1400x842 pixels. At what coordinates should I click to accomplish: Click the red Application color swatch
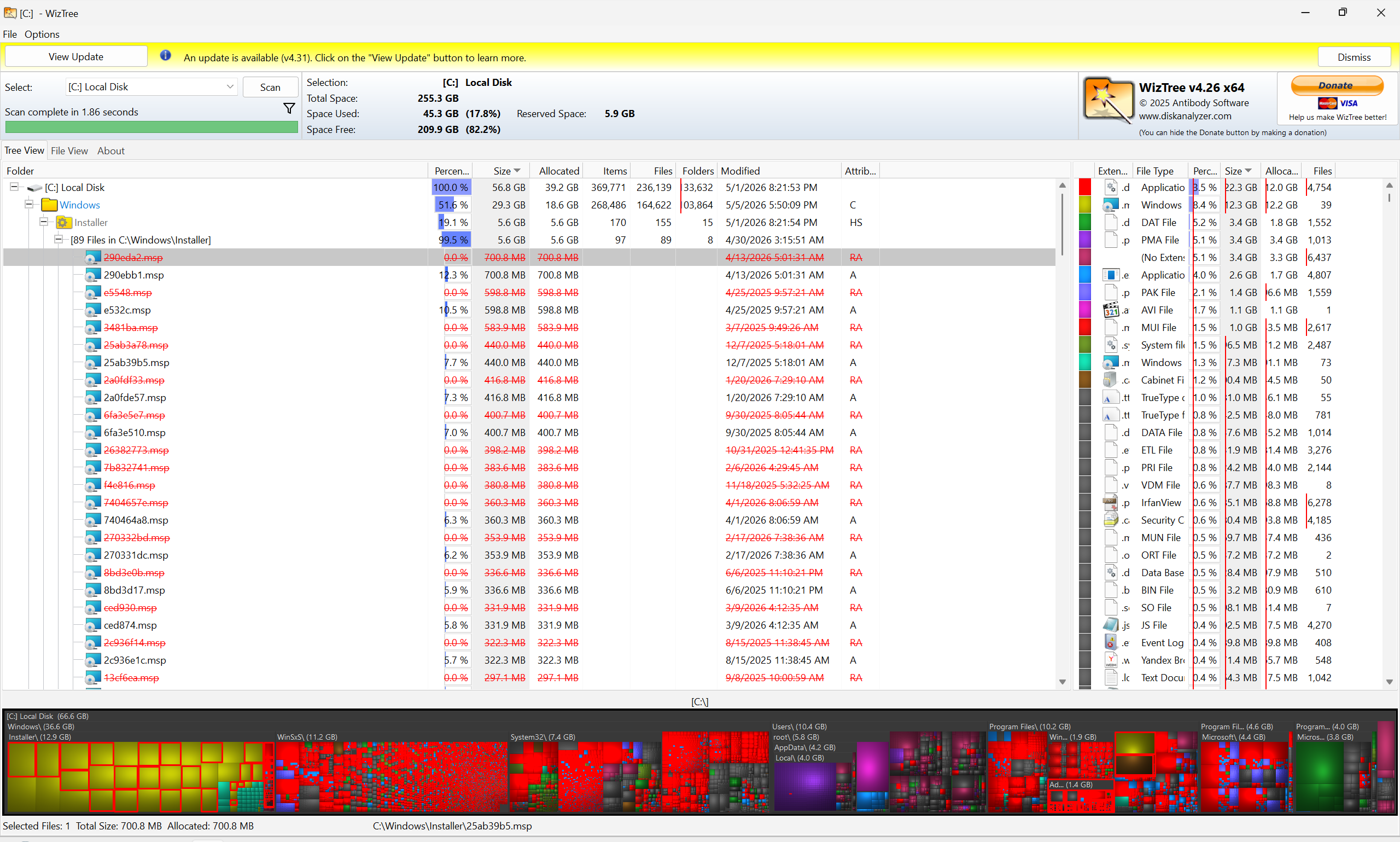click(x=1085, y=188)
